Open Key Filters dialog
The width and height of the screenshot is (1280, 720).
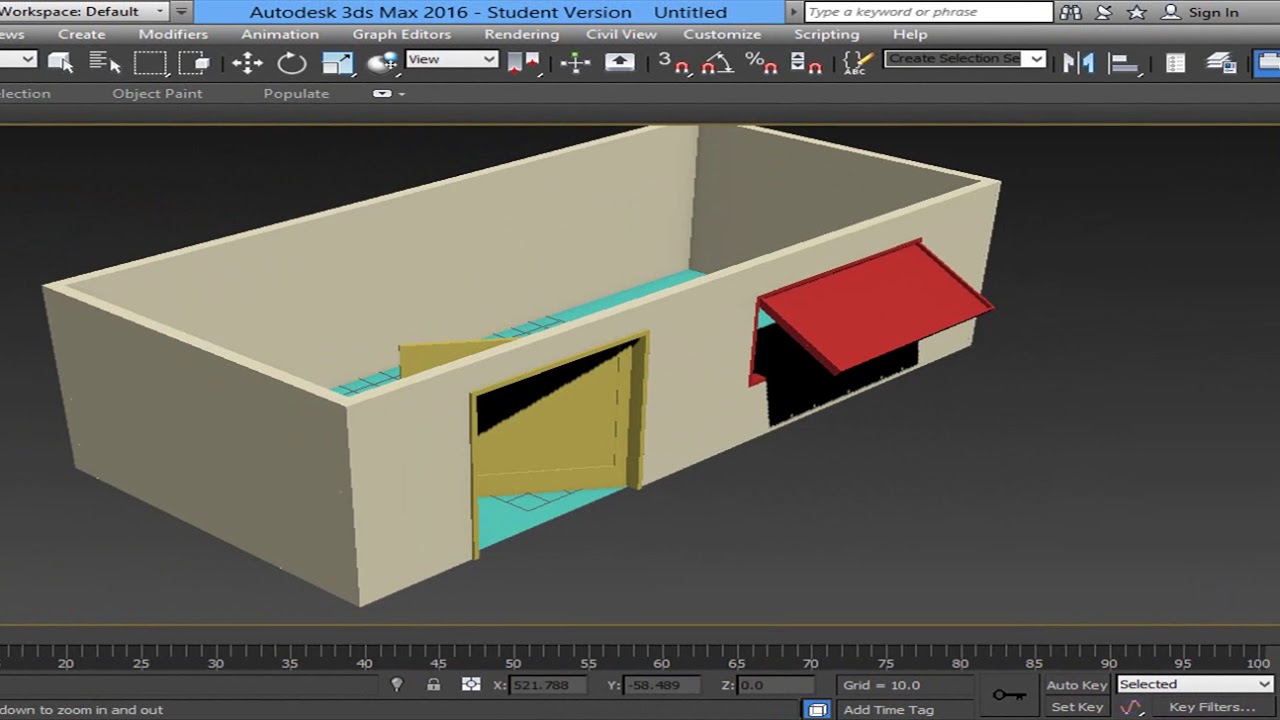coord(1212,707)
